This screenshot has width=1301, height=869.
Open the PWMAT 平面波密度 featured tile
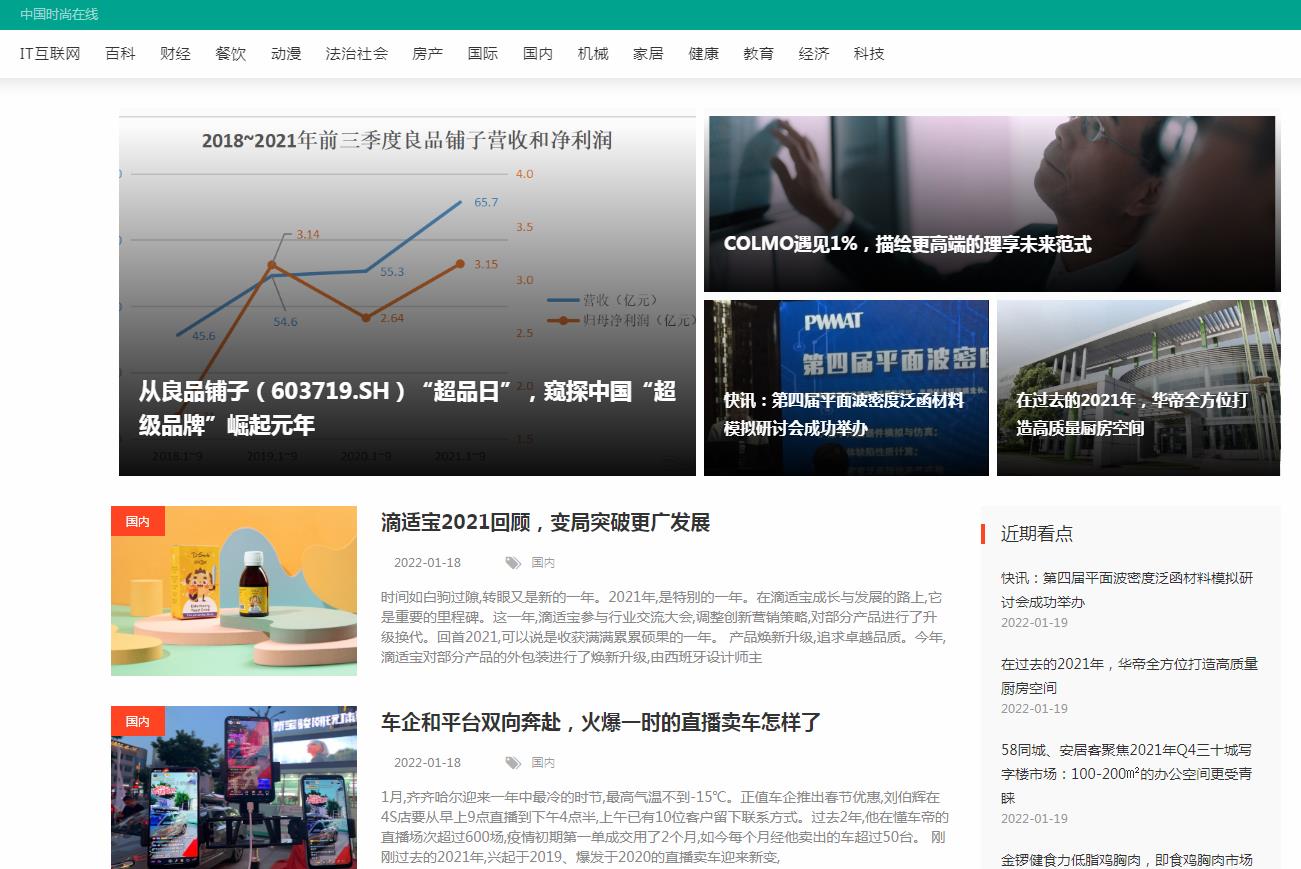coord(846,388)
